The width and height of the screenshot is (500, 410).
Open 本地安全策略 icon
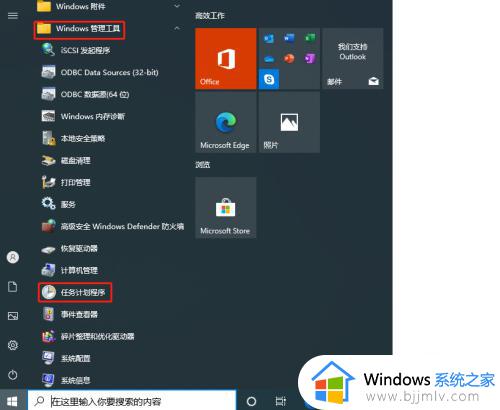coord(48,138)
